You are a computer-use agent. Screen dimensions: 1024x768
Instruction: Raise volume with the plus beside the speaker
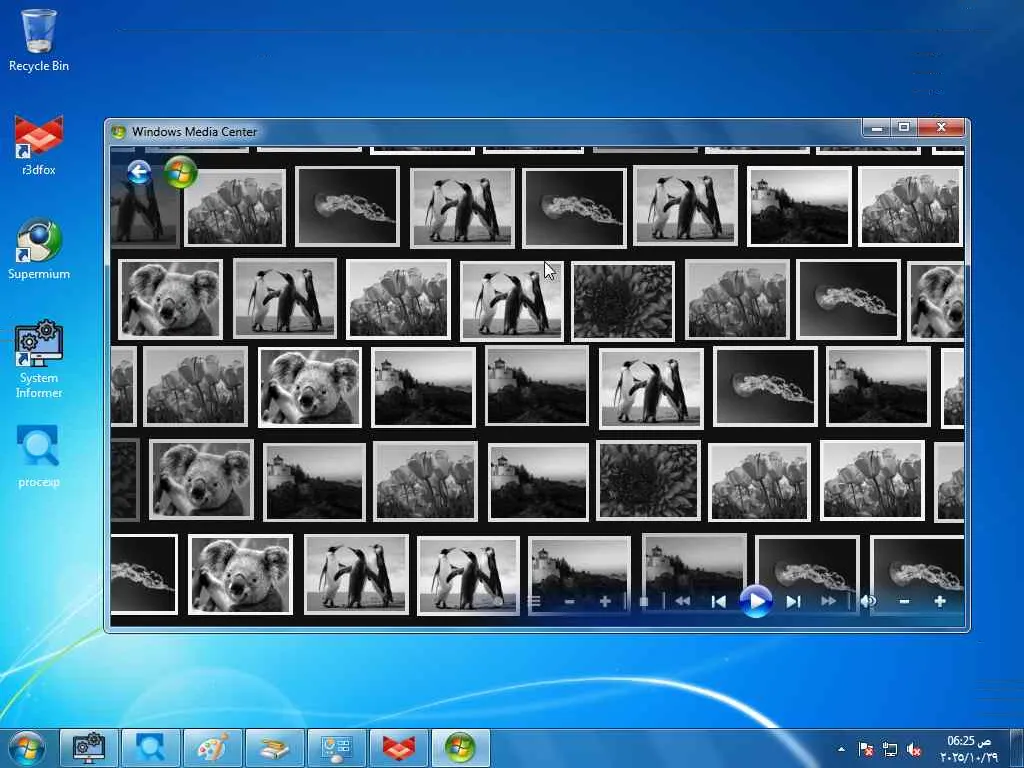(940, 601)
